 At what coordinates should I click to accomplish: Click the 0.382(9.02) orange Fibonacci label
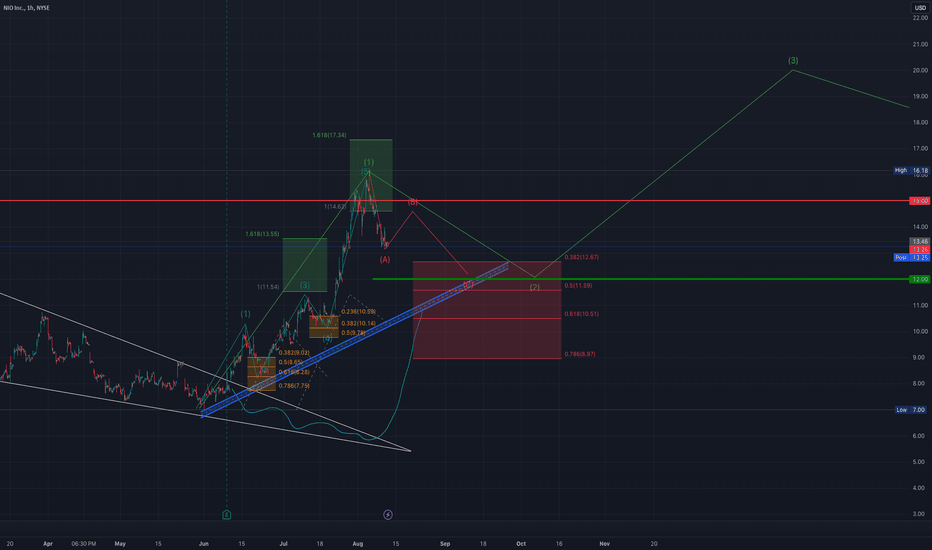pyautogui.click(x=294, y=353)
